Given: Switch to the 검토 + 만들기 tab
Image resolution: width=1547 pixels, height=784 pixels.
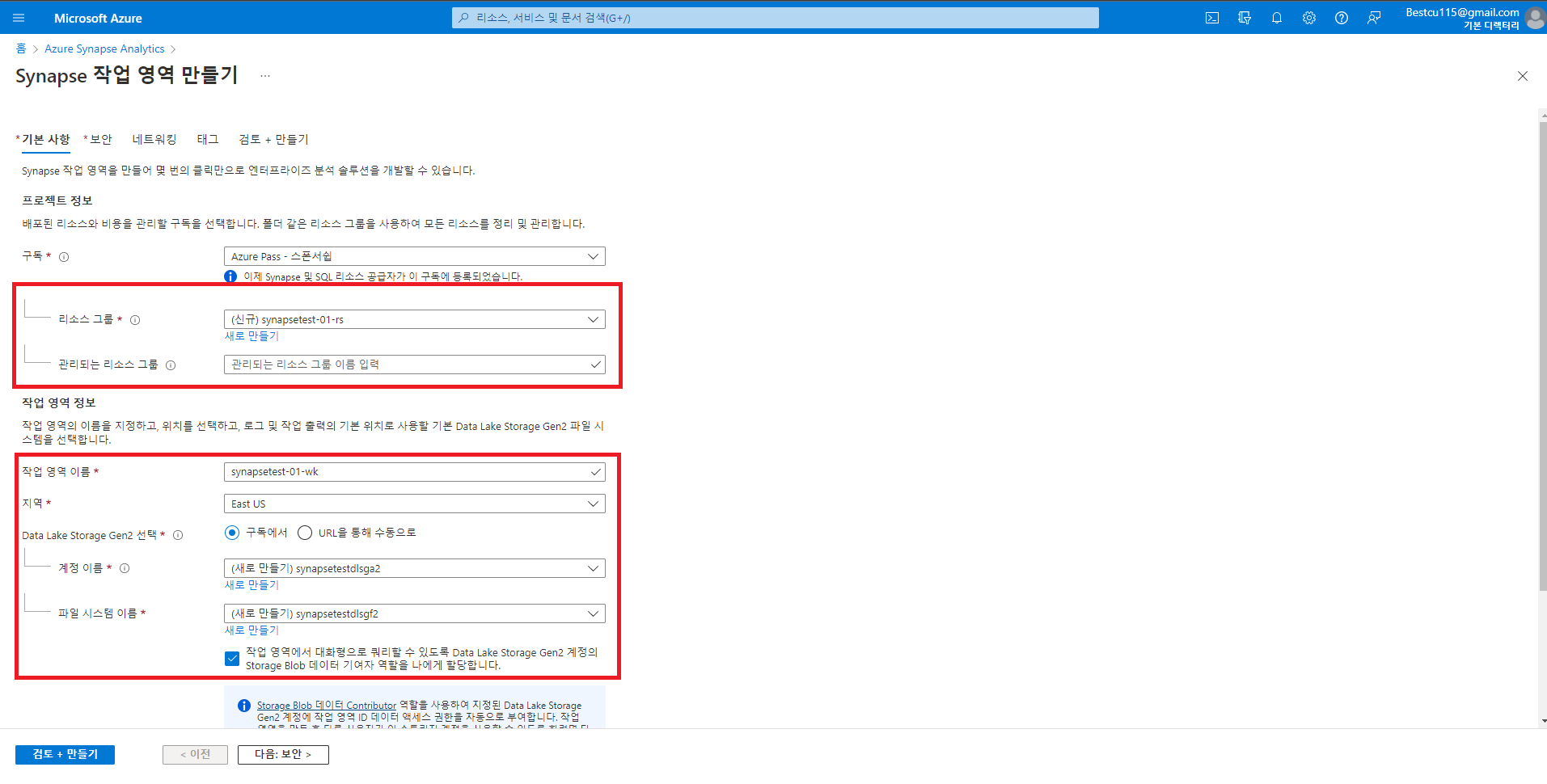Looking at the screenshot, I should (273, 139).
